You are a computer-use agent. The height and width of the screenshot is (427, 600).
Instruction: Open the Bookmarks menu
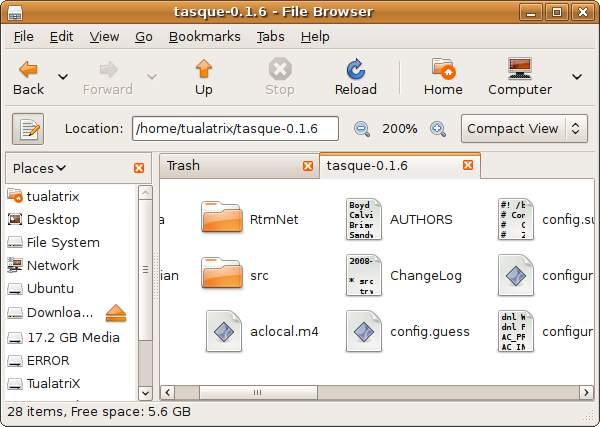point(204,36)
